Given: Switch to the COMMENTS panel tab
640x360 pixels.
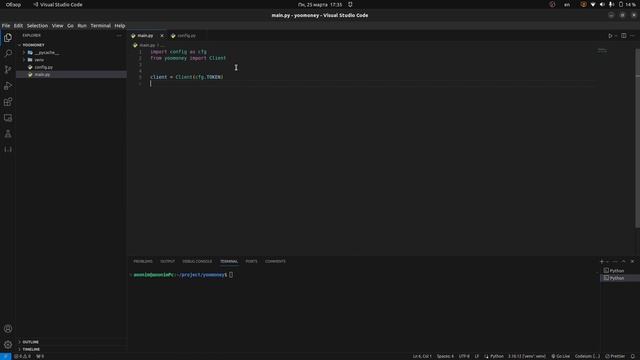Looking at the screenshot, I should tap(275, 261).
